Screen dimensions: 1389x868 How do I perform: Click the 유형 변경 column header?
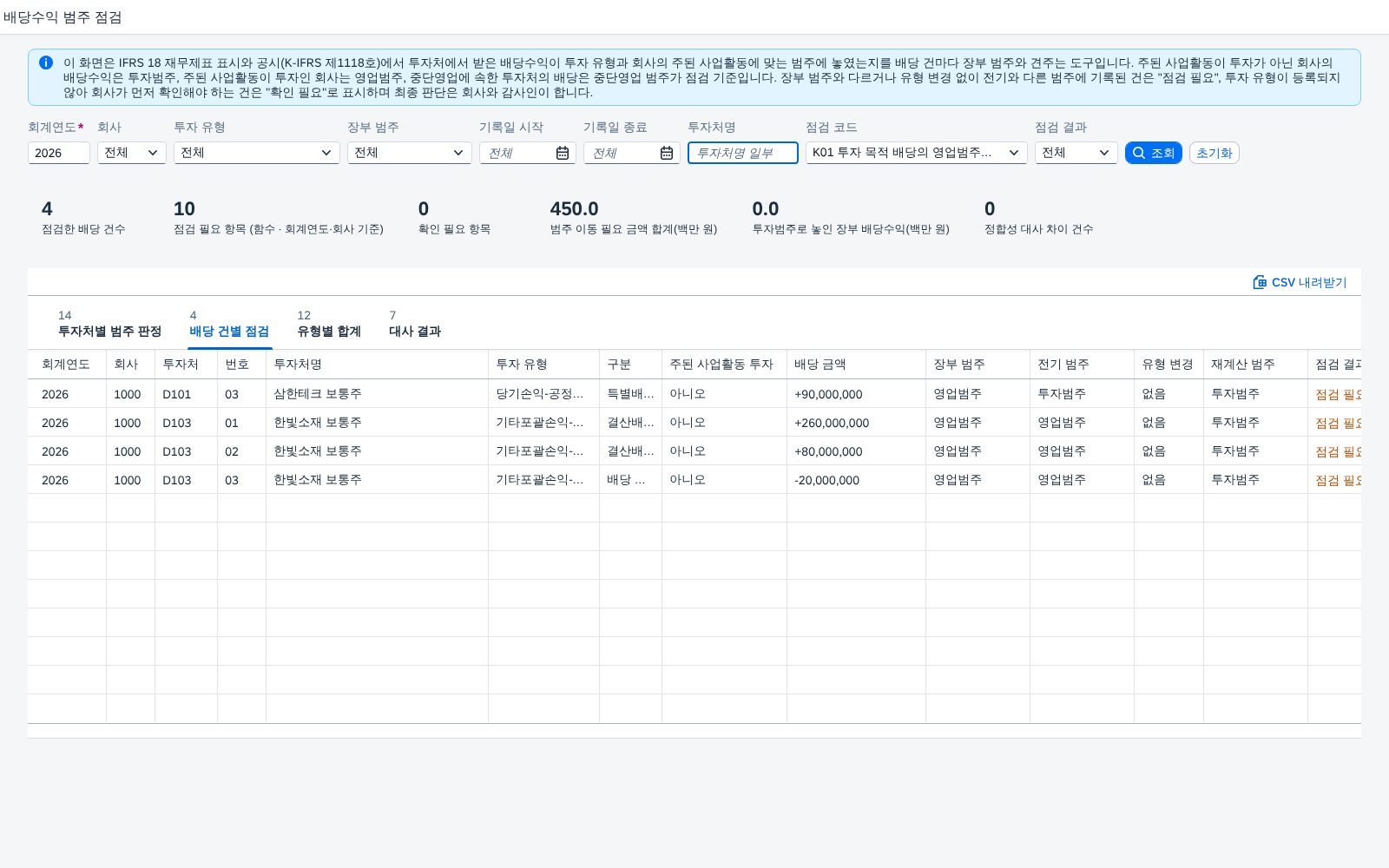pos(1168,365)
